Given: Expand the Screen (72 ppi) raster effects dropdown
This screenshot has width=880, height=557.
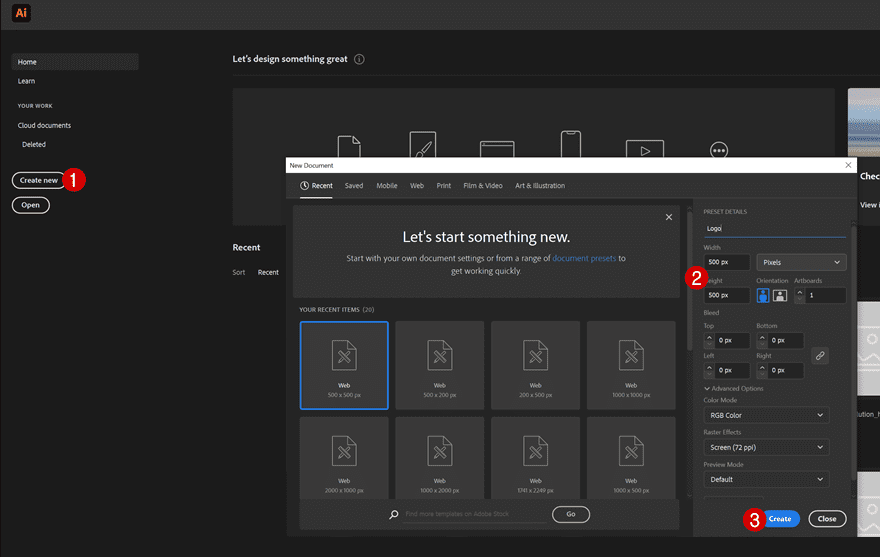Looking at the screenshot, I should click(765, 447).
